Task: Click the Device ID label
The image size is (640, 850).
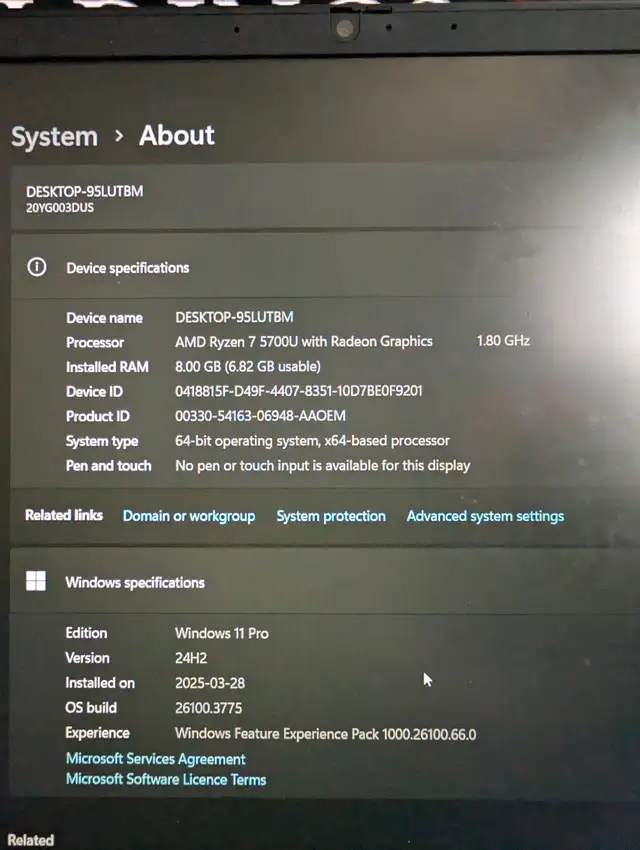Action: pos(94,391)
